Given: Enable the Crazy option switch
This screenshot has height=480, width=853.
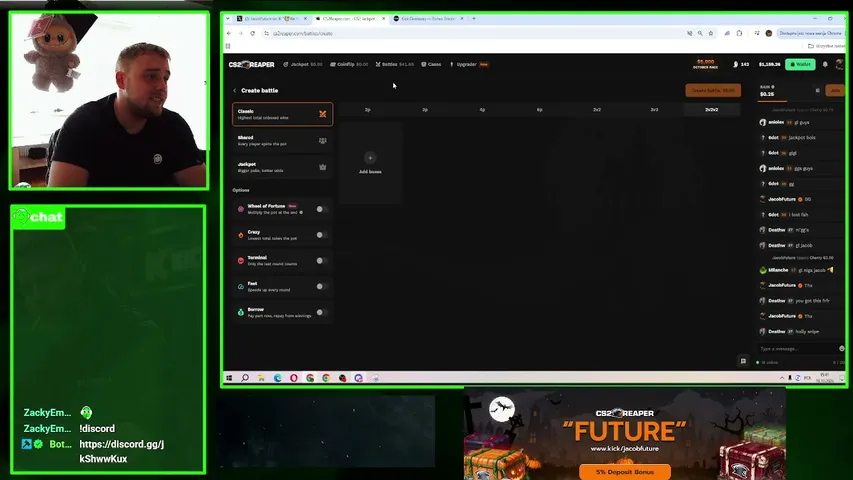Looking at the screenshot, I should (322, 235).
